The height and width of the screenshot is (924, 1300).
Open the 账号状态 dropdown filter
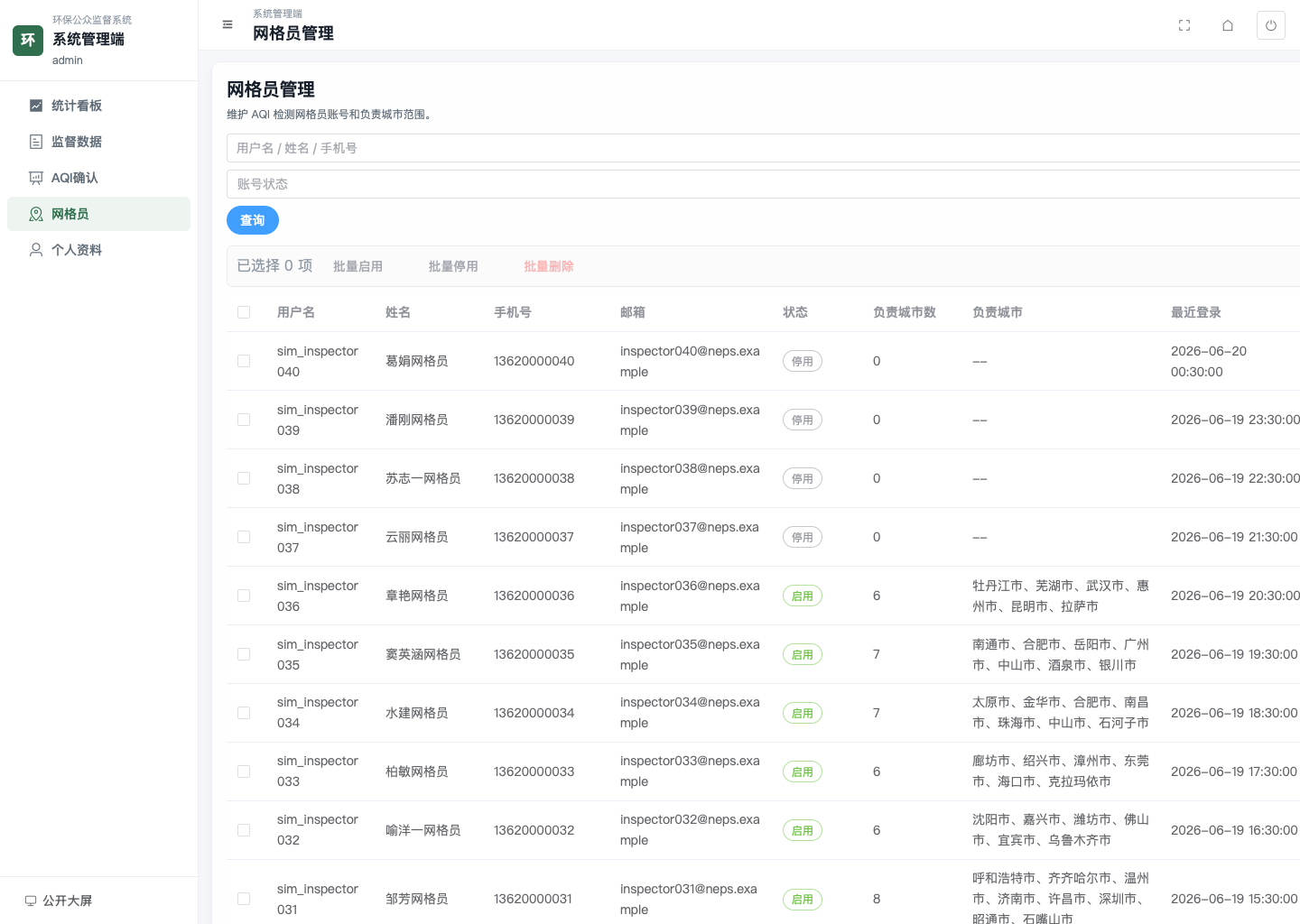(x=763, y=184)
